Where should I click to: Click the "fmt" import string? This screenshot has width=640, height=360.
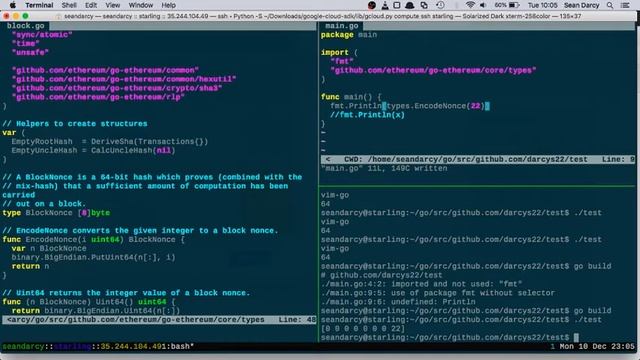click(342, 61)
